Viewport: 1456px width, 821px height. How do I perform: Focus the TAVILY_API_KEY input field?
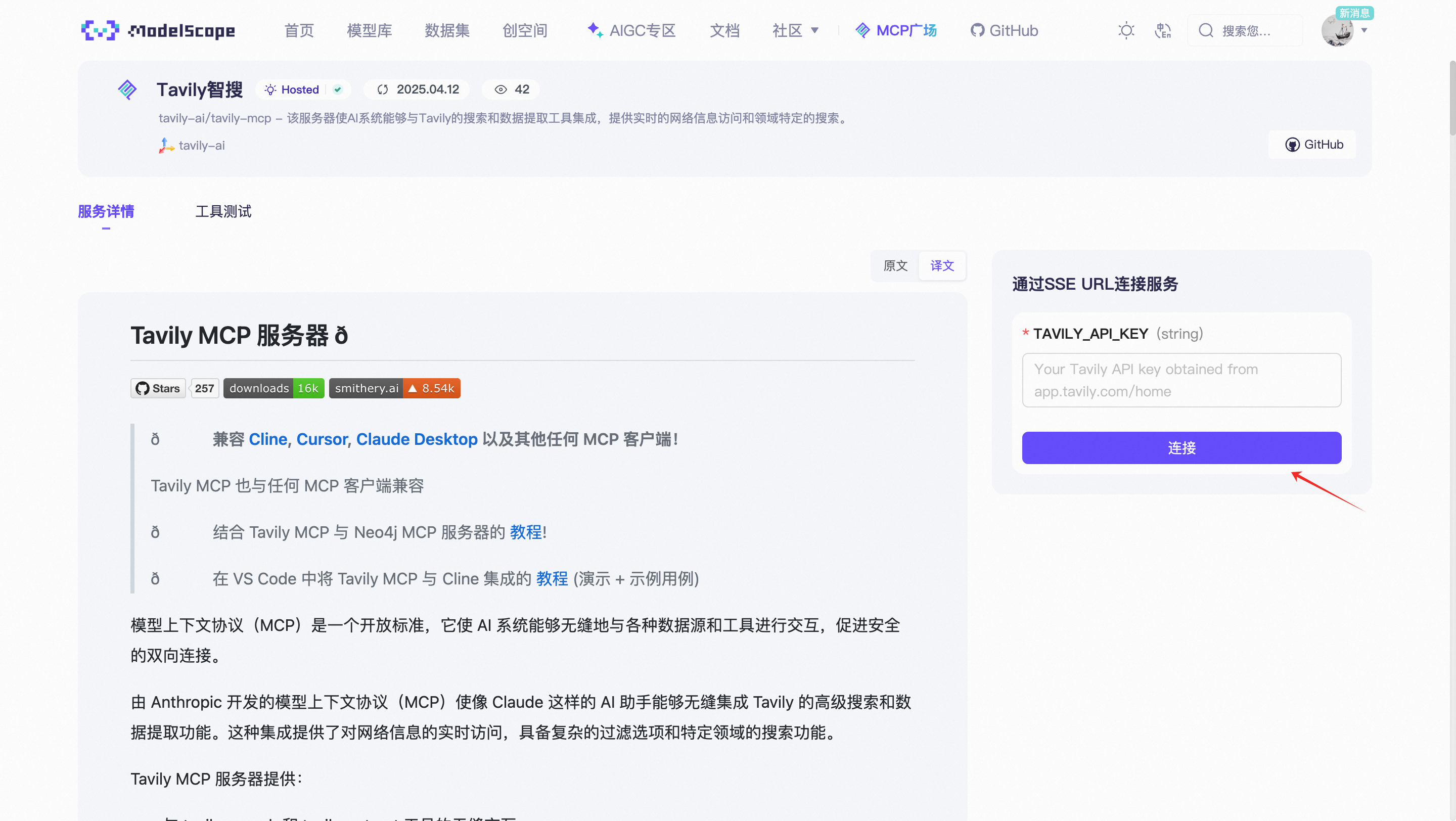(x=1181, y=380)
